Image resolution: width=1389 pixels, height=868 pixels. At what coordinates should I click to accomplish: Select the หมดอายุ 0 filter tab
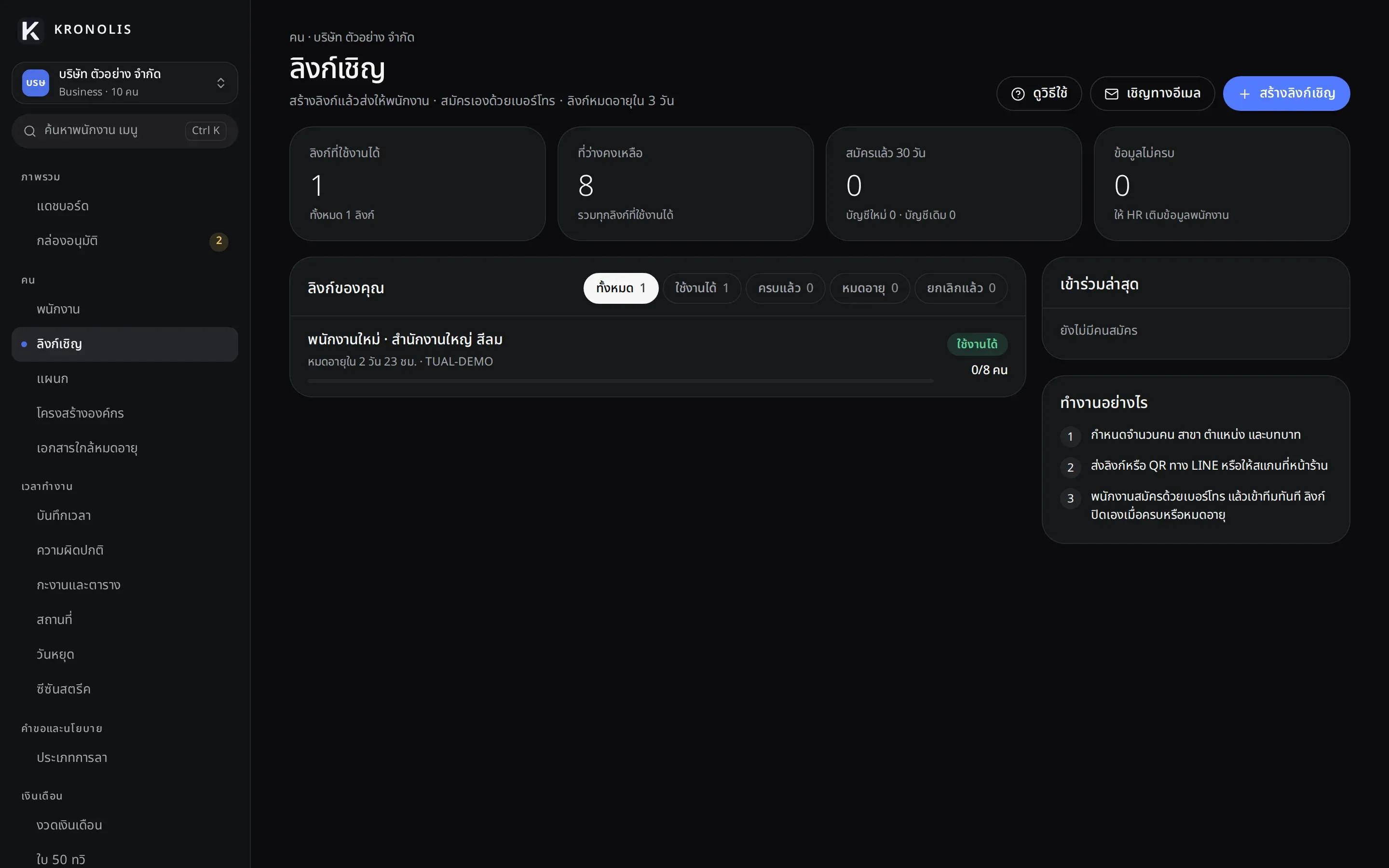click(x=870, y=288)
